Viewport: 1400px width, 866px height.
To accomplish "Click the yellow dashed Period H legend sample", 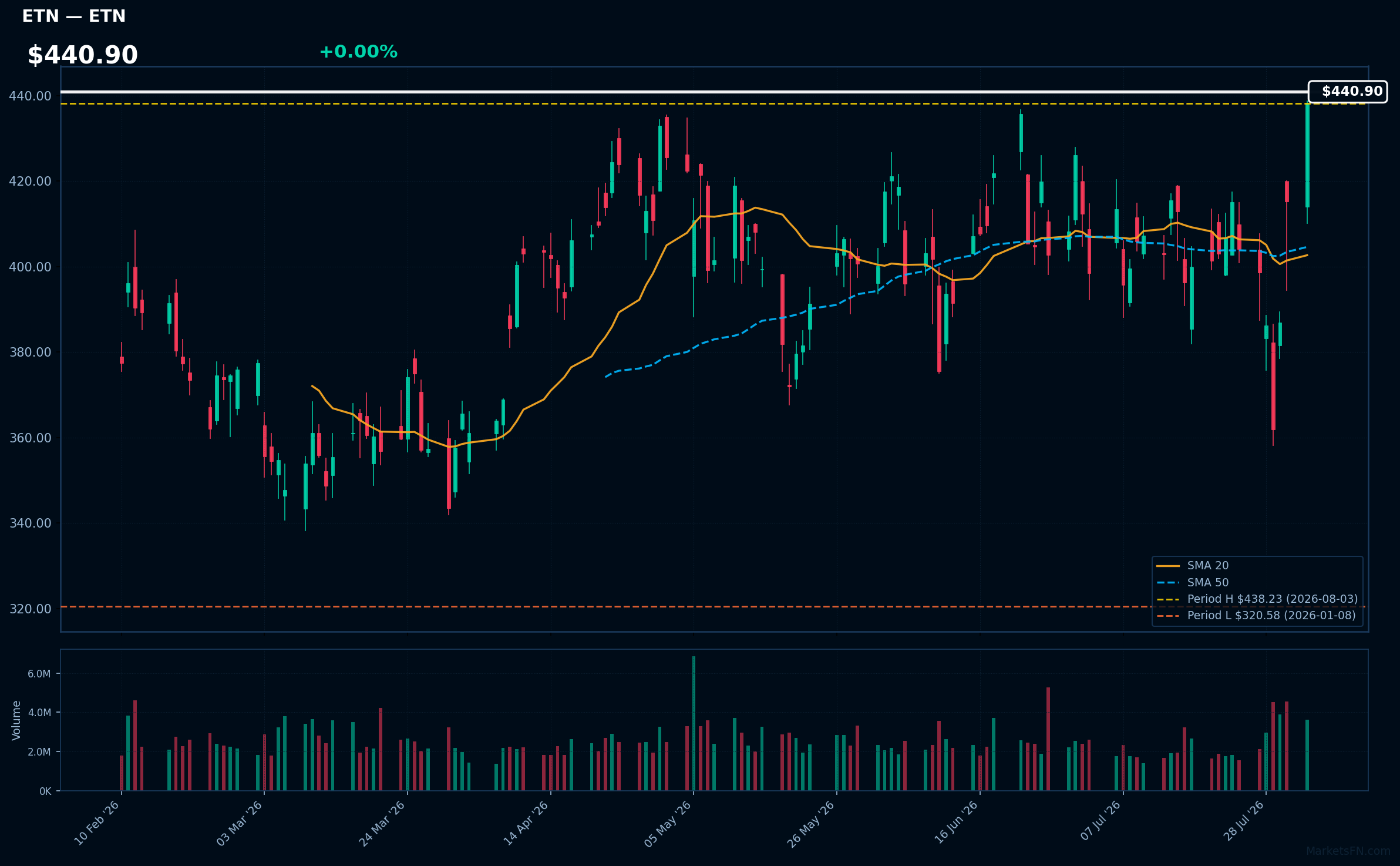I will (x=1168, y=599).
